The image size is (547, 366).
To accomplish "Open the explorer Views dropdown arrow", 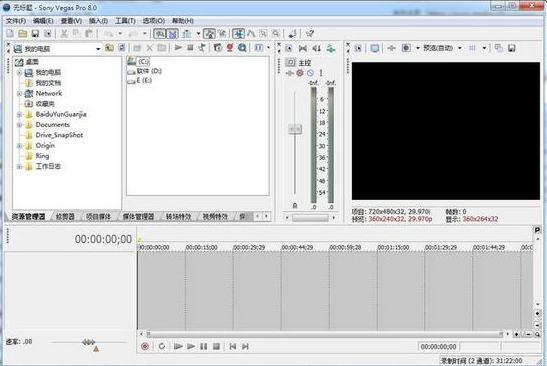I will [x=269, y=47].
